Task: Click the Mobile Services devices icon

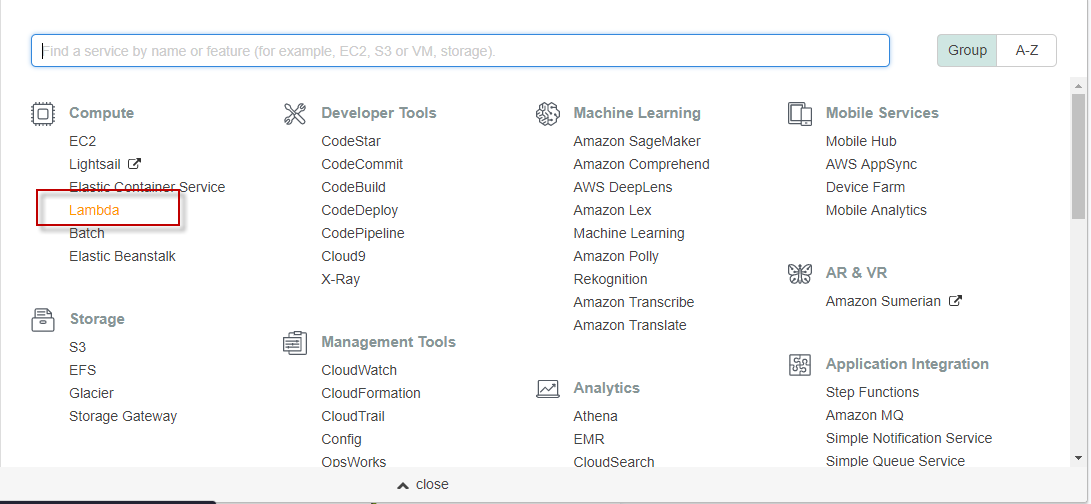Action: point(799,114)
